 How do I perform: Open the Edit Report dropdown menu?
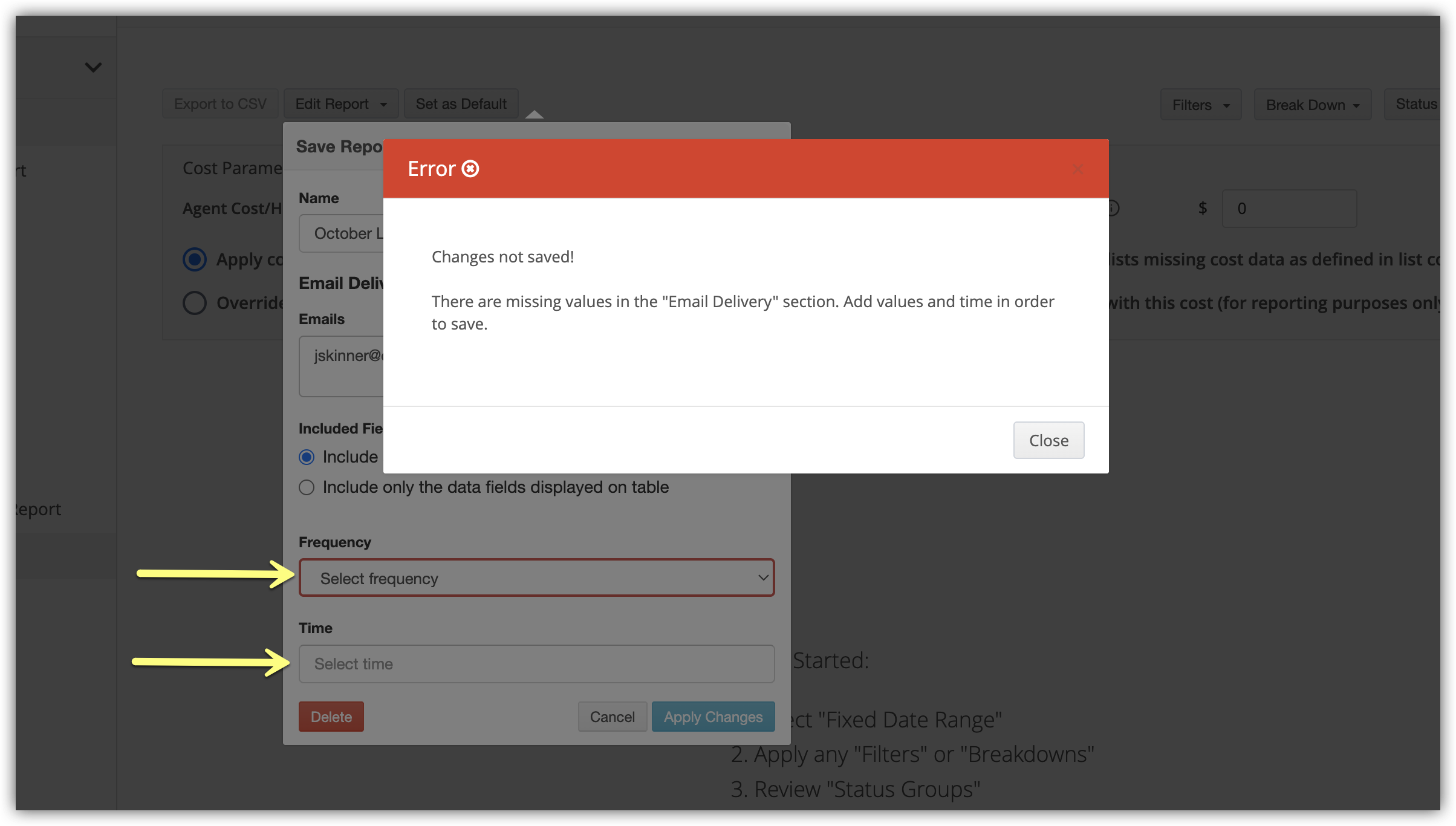[340, 104]
